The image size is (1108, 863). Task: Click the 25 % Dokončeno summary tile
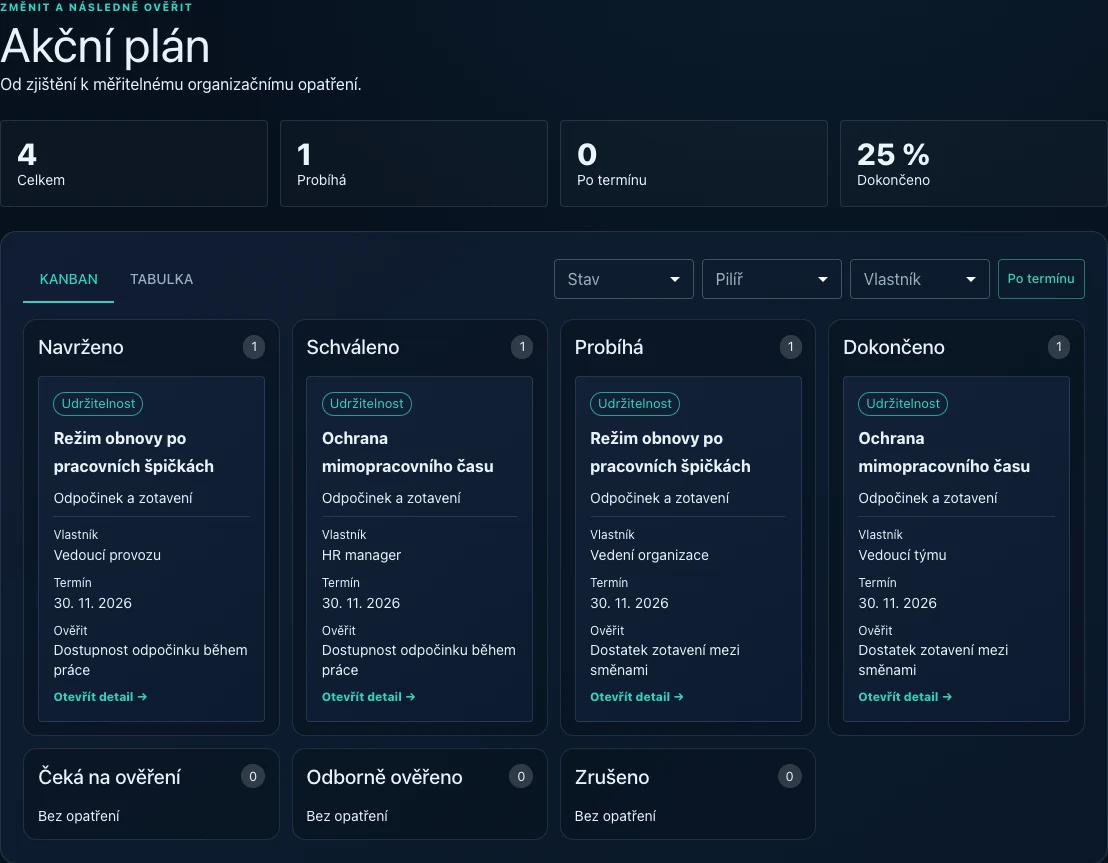(x=974, y=163)
